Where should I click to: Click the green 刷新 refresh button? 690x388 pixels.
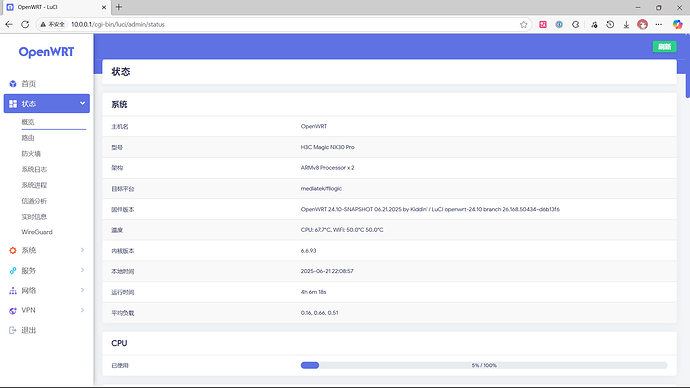[x=664, y=47]
